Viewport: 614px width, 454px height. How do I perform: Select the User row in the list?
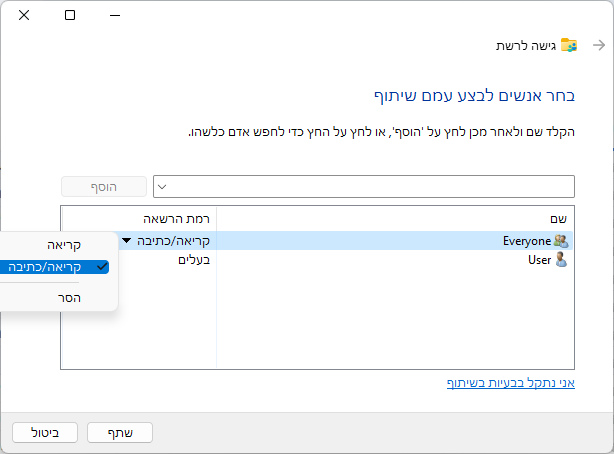tap(395, 260)
